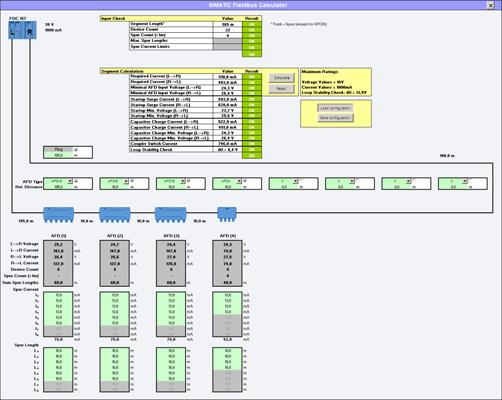Enable the checkbox beside slot 8 AFD Type
The image size is (502, 400).
tap(471, 181)
